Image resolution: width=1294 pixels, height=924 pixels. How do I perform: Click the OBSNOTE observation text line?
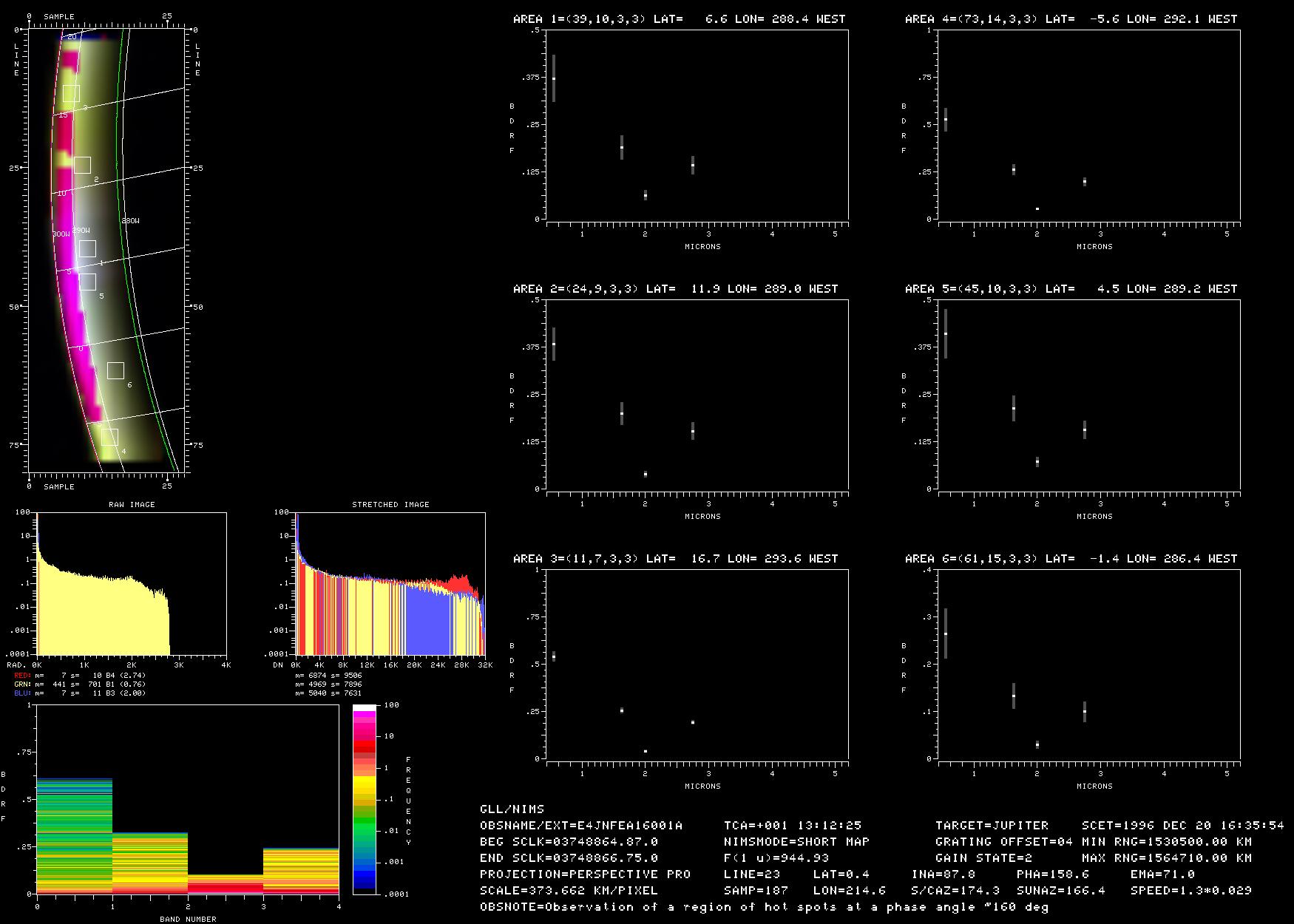coord(764,907)
